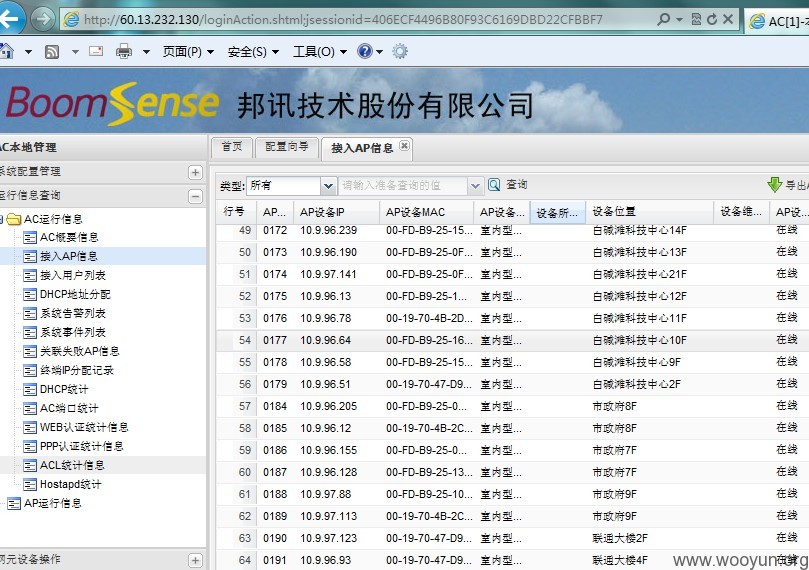Switch to the 配置向导 tab
This screenshot has width=809, height=570.
click(286, 147)
